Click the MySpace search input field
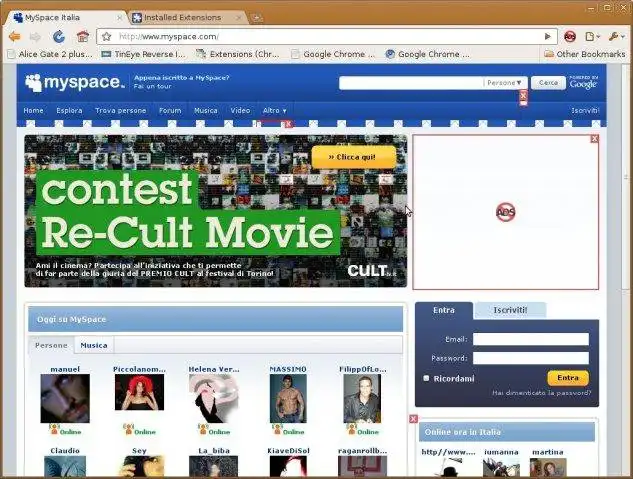The image size is (633, 479). (411, 83)
